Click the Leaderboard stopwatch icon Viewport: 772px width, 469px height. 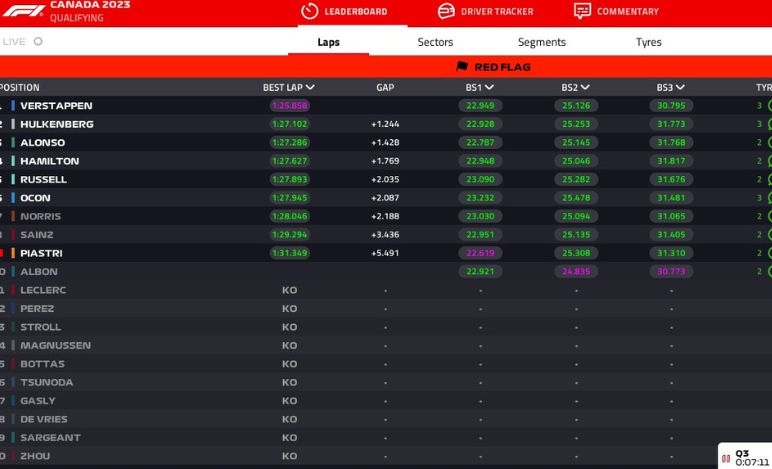tap(309, 11)
